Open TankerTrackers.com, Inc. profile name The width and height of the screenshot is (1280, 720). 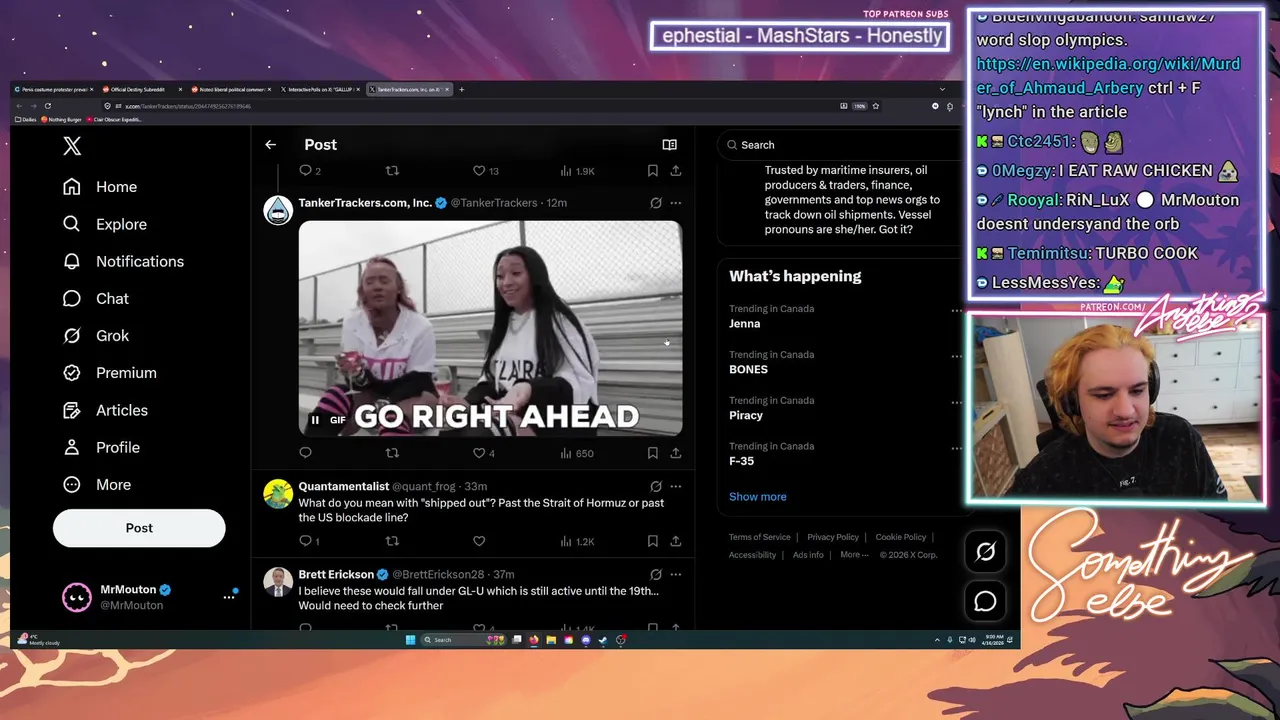point(365,203)
